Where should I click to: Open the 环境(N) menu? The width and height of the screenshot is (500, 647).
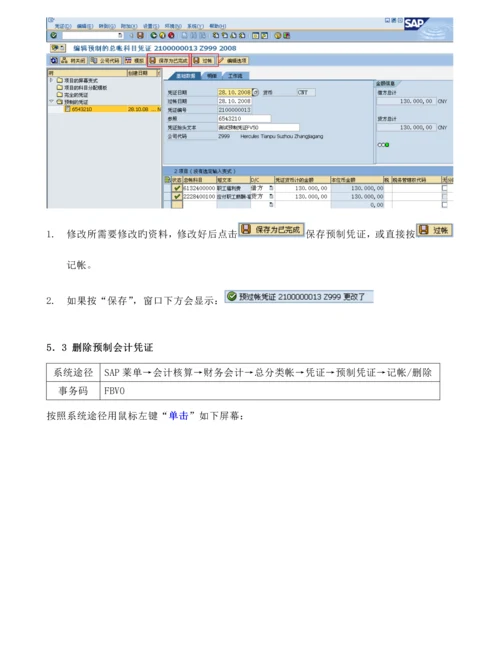coord(173,26)
